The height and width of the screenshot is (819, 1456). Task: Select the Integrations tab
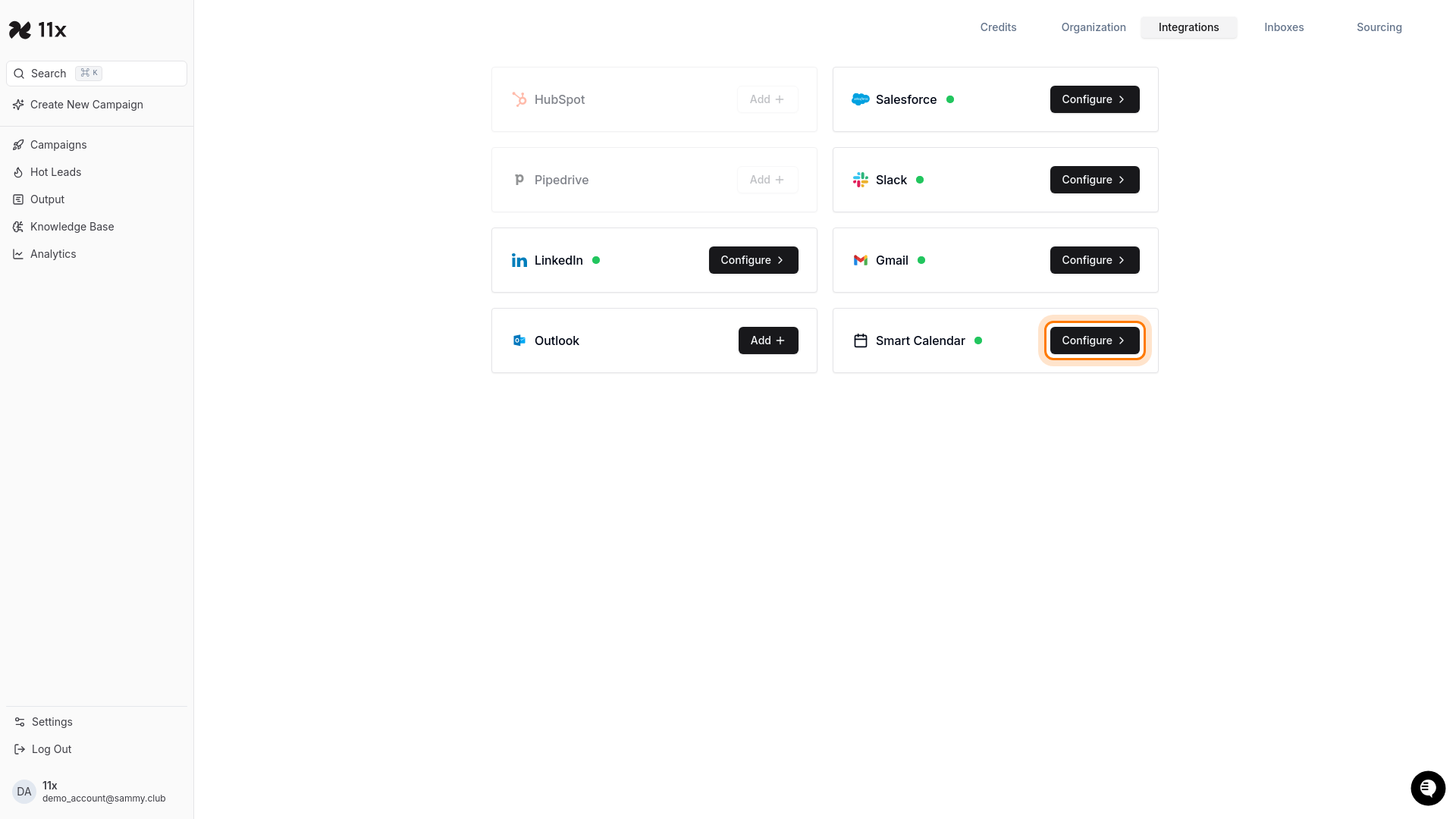(1188, 27)
